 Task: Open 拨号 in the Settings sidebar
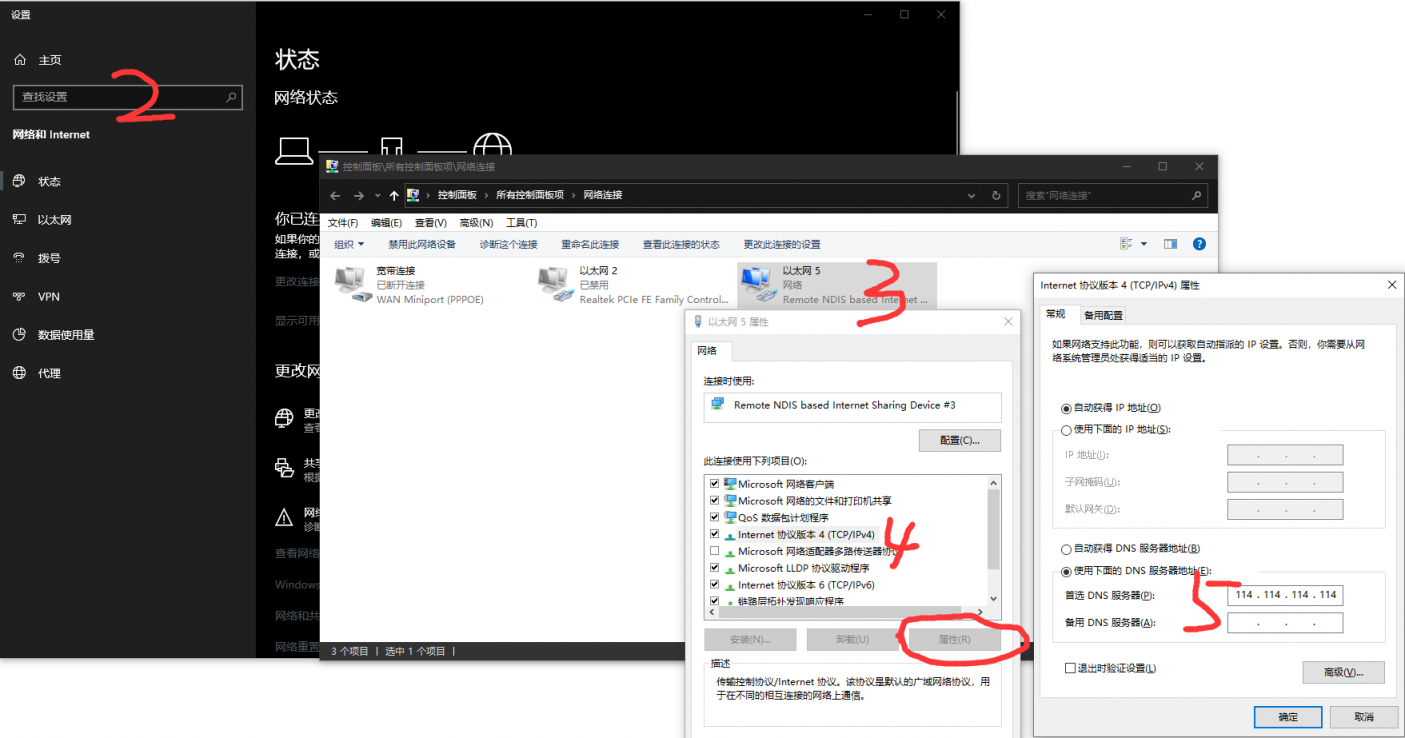coord(49,258)
